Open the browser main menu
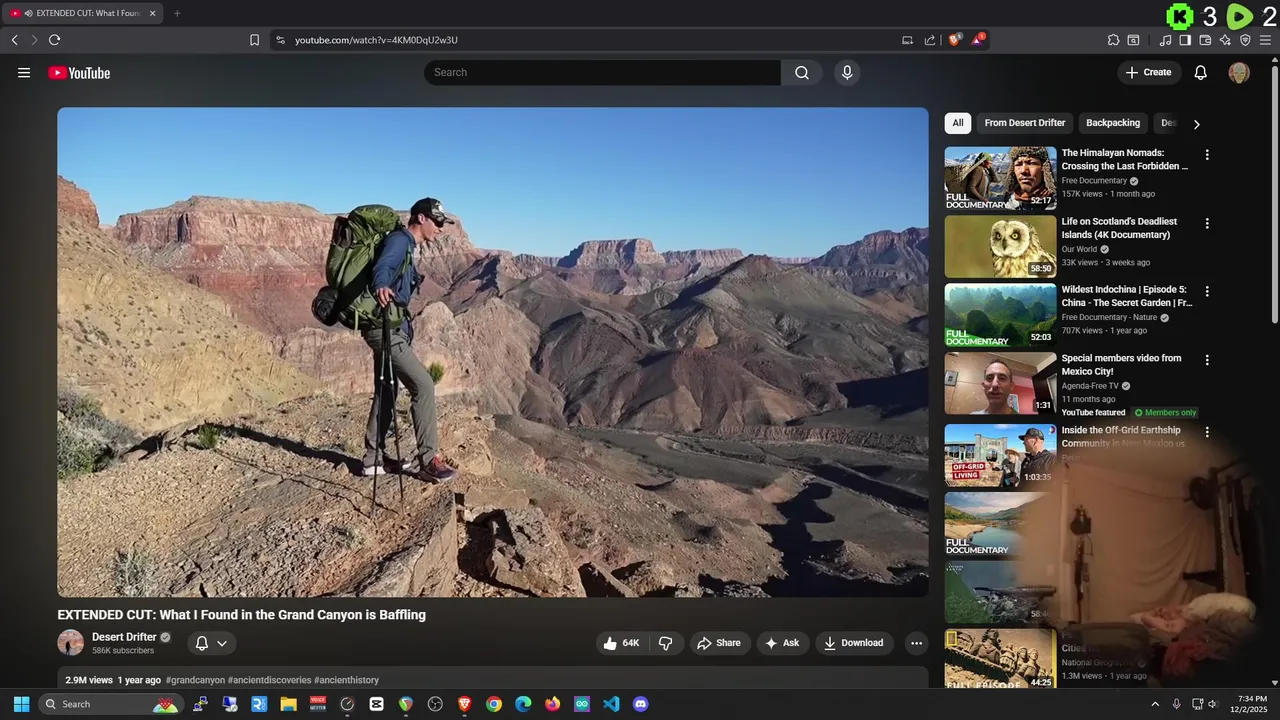Screen dimensions: 1280x720 pos(1266,40)
